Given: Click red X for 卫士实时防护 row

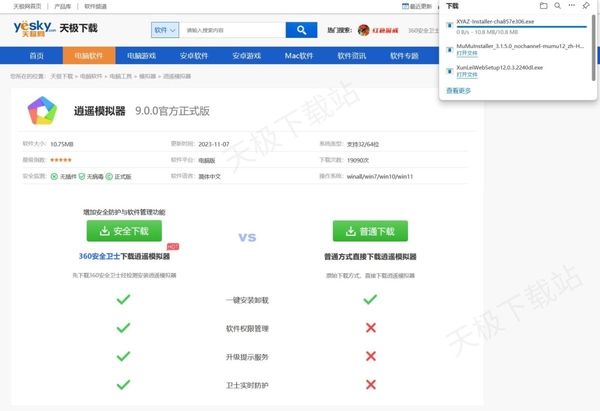Looking at the screenshot, I should (x=371, y=385).
